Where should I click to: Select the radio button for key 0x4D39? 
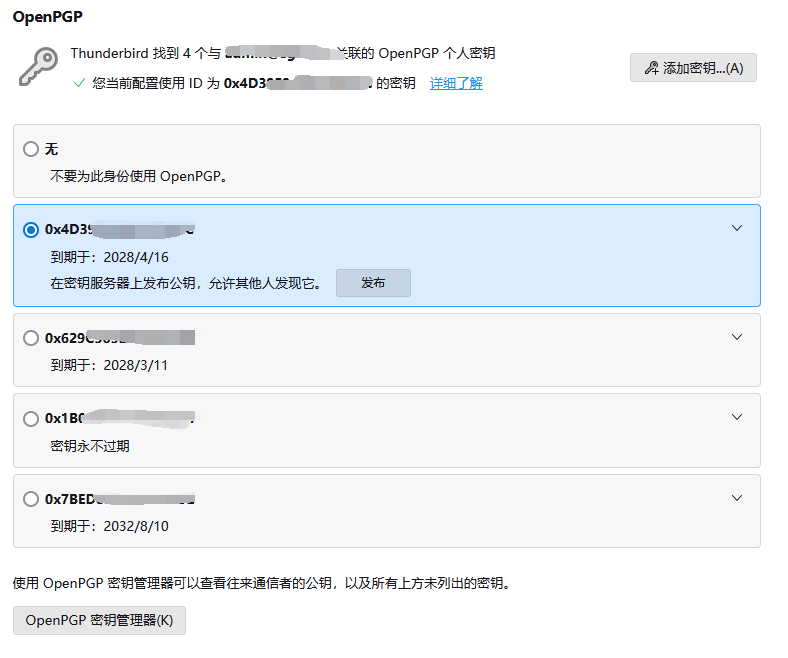pyautogui.click(x=31, y=230)
